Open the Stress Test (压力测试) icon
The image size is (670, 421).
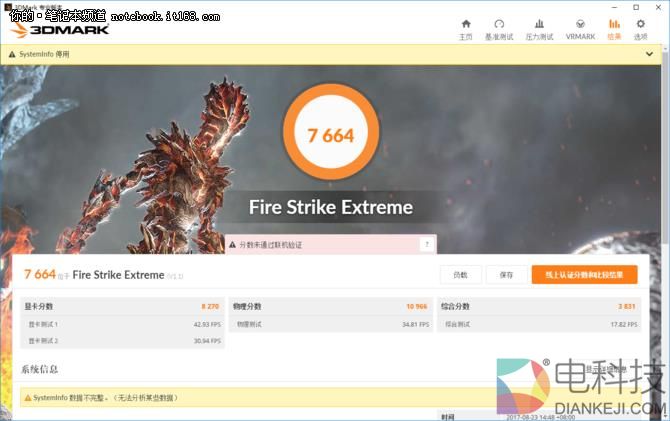pos(539,28)
